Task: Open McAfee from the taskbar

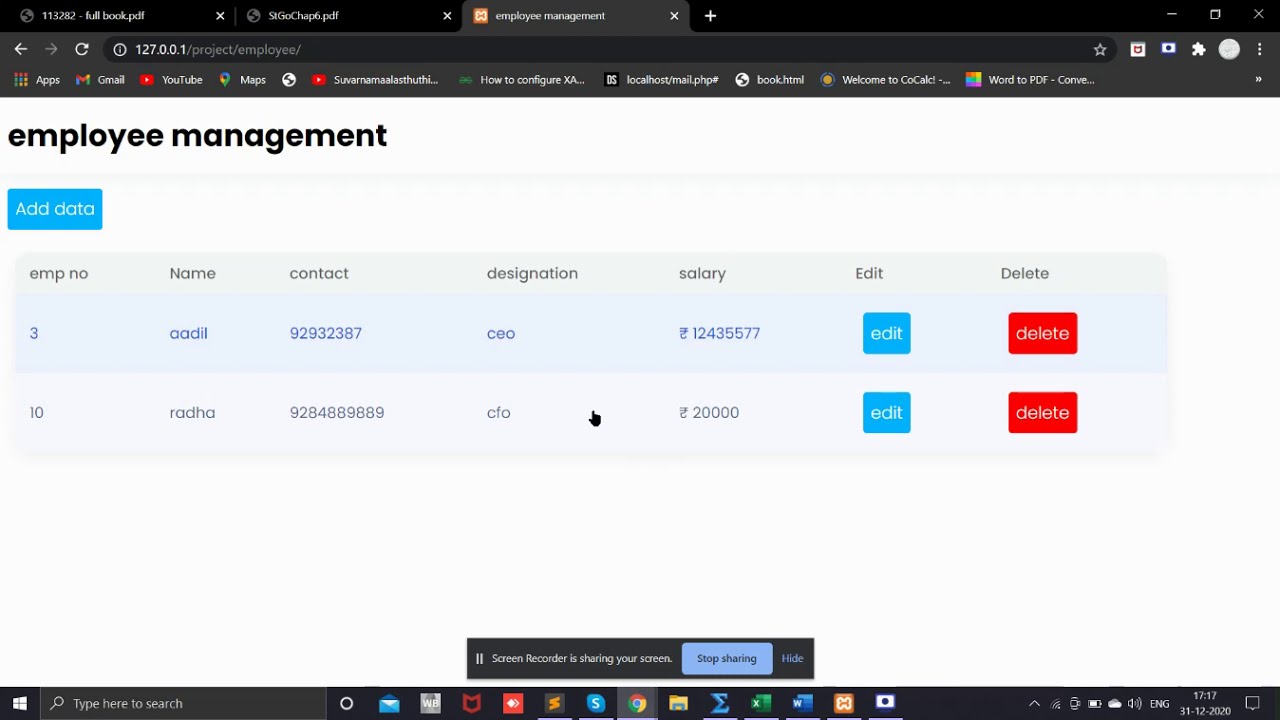Action: pos(471,703)
